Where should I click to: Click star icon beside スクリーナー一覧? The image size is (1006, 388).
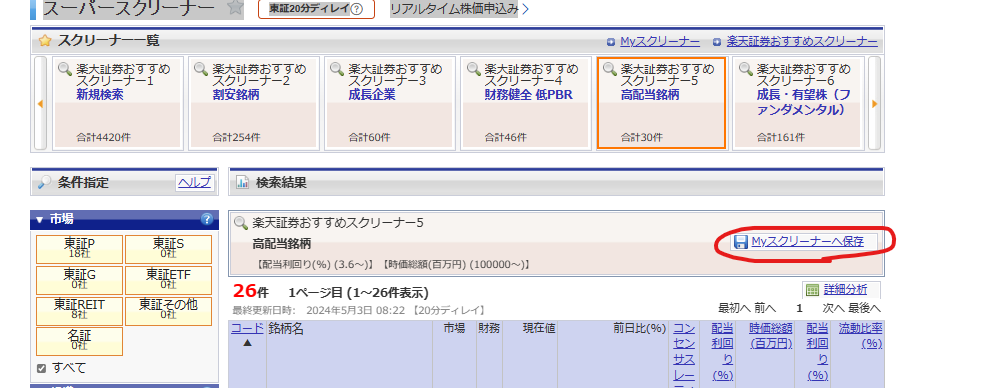tap(45, 41)
